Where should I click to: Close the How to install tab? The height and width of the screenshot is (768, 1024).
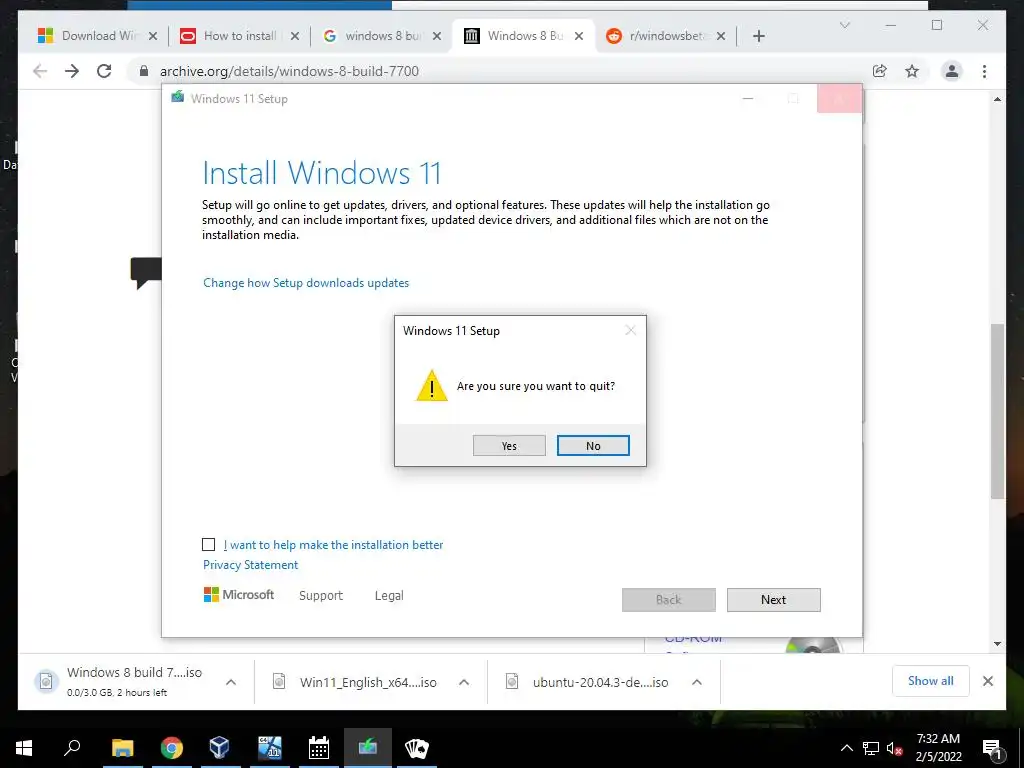[x=295, y=36]
